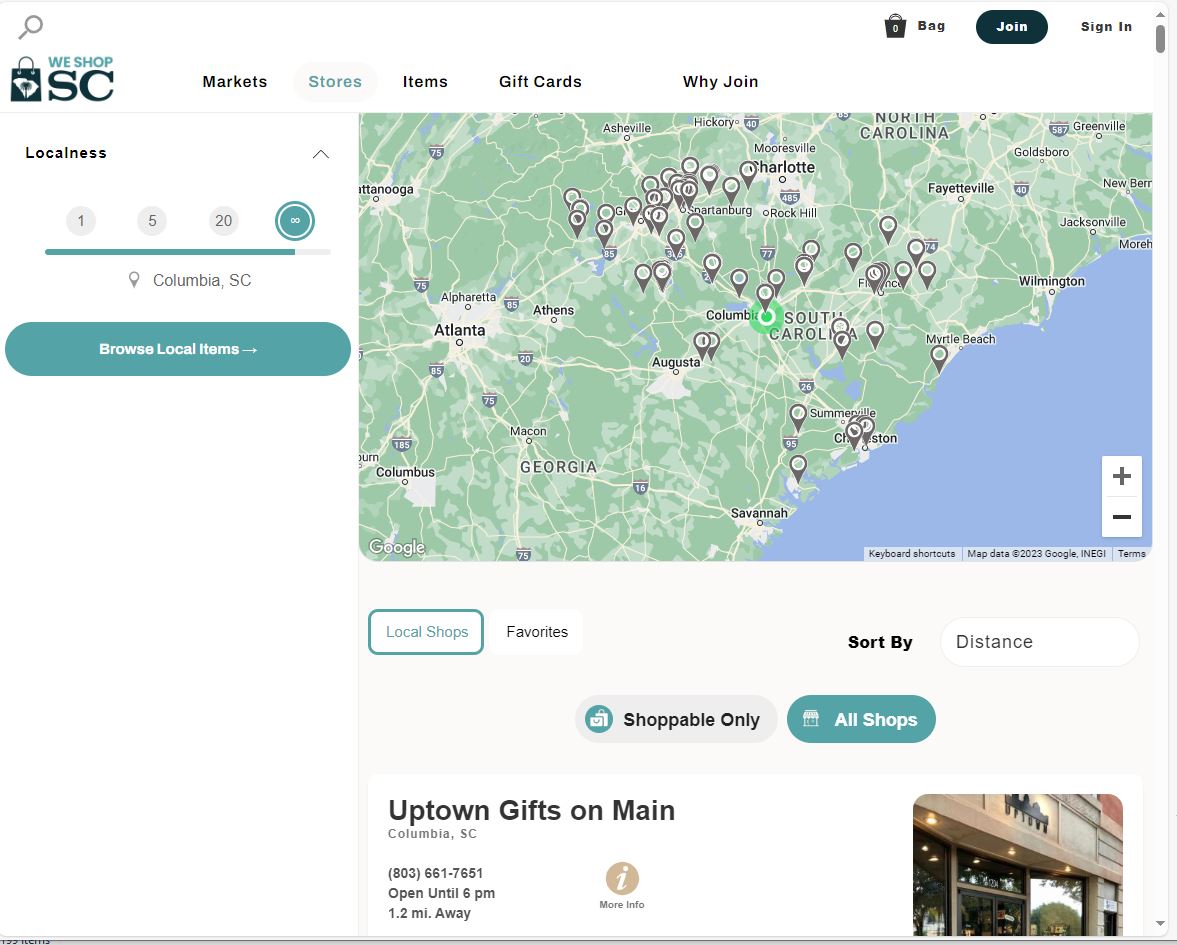This screenshot has width=1177, height=945.
Task: Toggle the All Shops filter
Action: (x=861, y=718)
